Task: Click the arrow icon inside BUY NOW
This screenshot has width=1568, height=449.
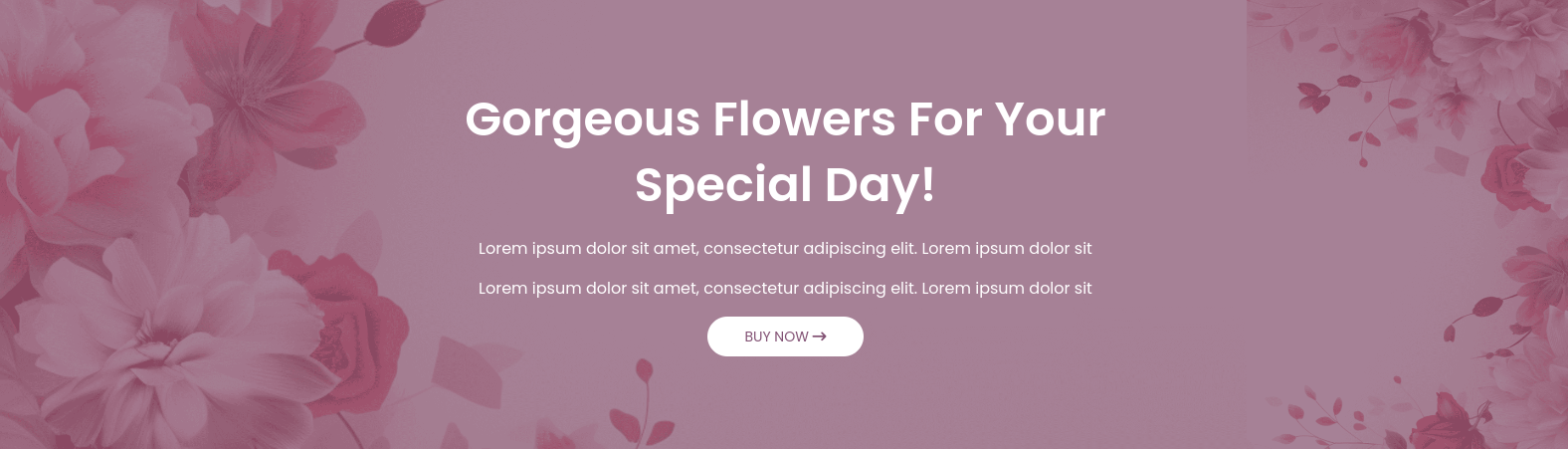Action: (x=820, y=337)
